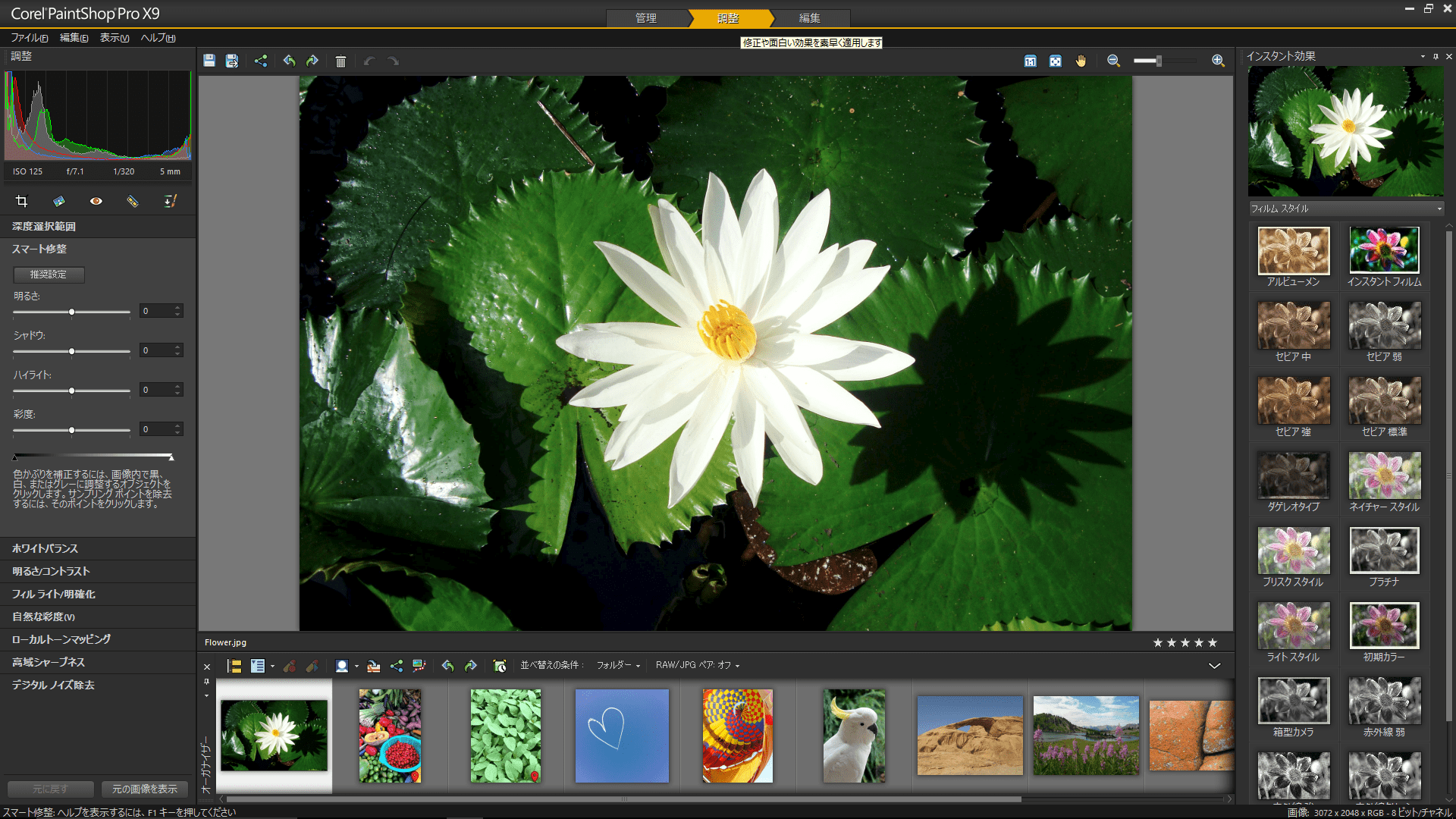Collapse the Organizer with the chevron

click(x=1214, y=666)
